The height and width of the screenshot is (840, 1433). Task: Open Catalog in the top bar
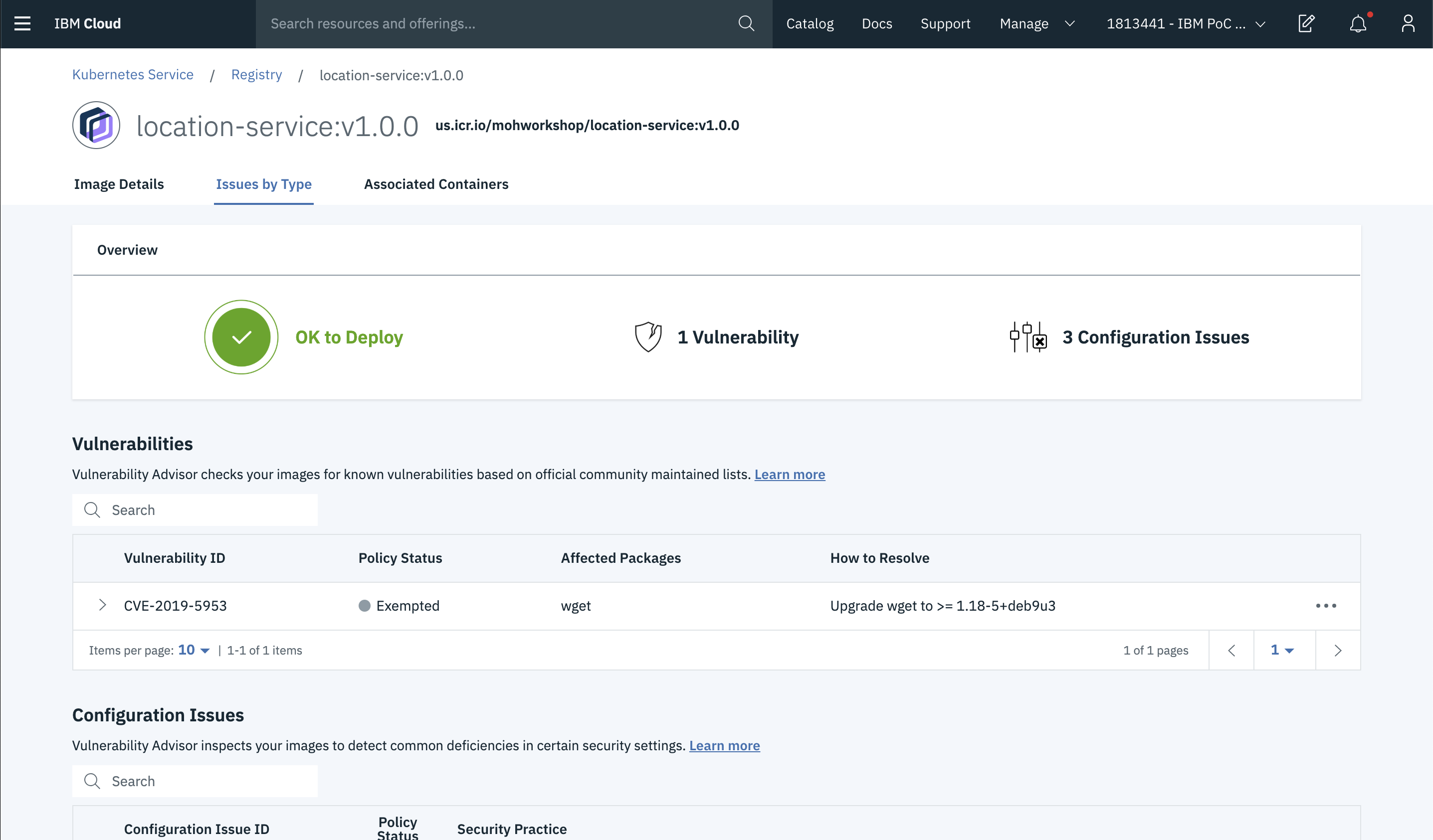coord(810,23)
